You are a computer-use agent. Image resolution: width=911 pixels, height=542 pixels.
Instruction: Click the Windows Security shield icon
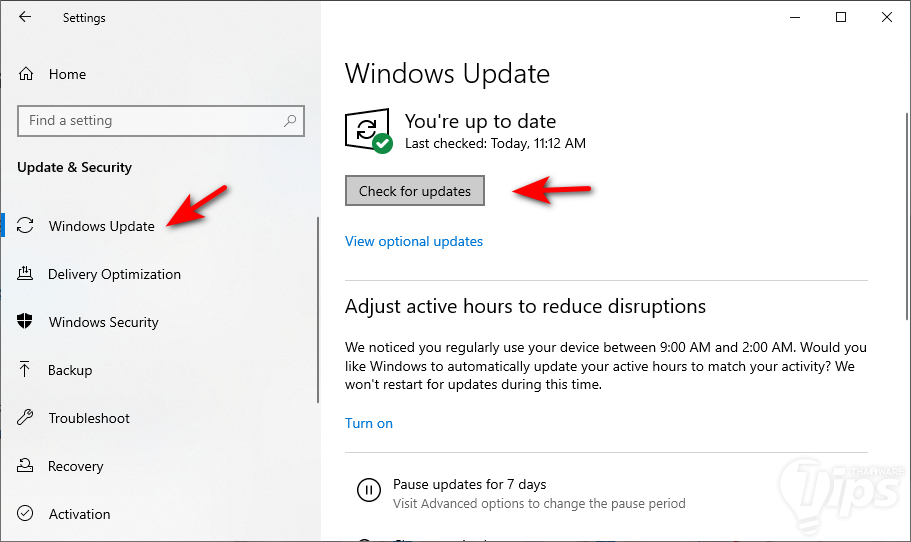click(26, 322)
